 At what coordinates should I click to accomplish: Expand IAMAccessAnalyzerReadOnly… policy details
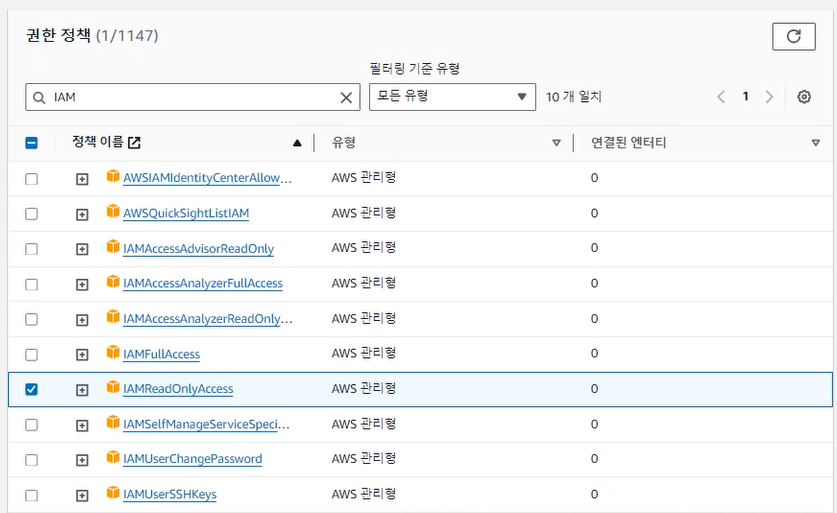[82, 320]
